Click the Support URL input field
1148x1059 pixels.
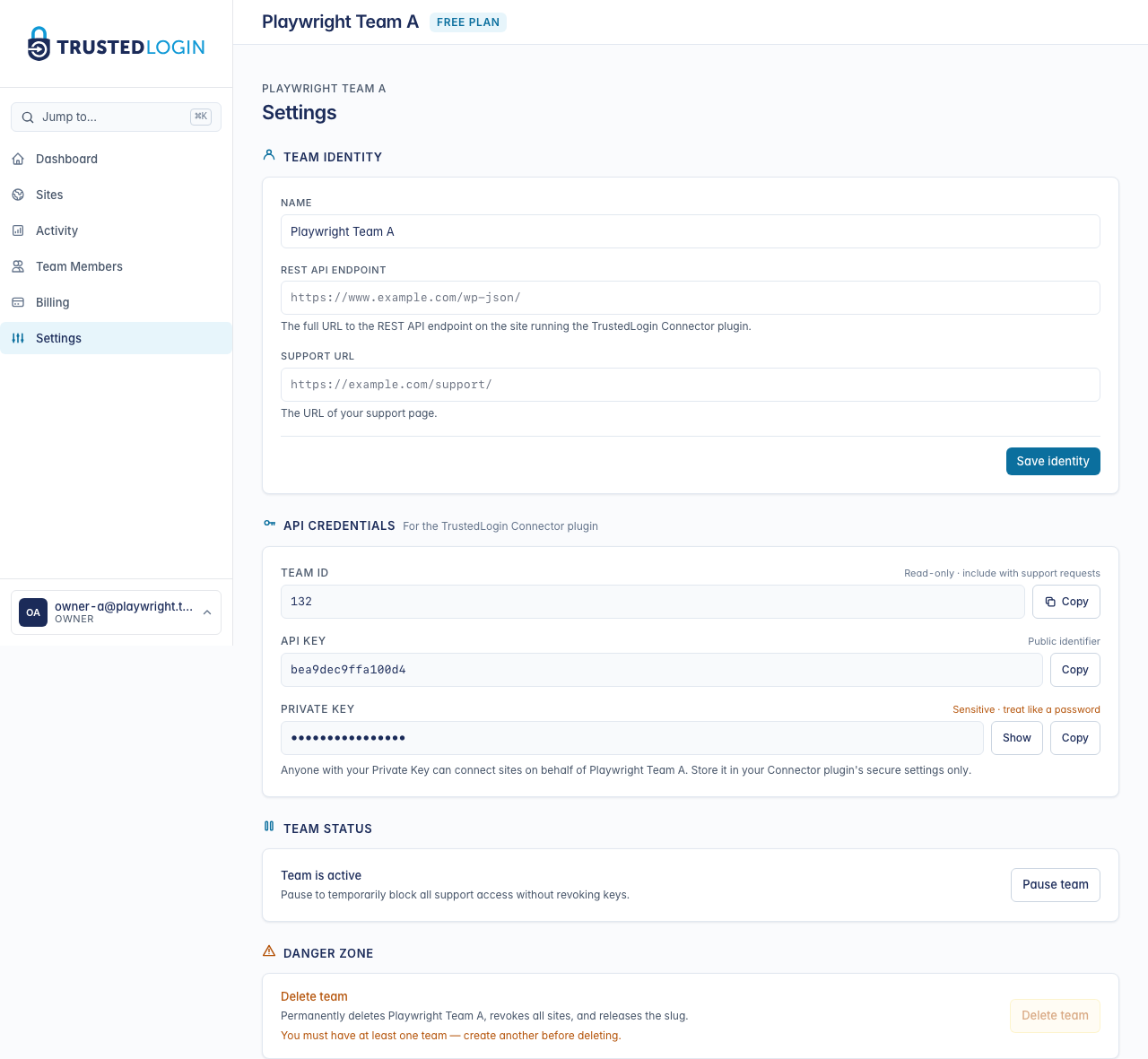pyautogui.click(x=690, y=385)
